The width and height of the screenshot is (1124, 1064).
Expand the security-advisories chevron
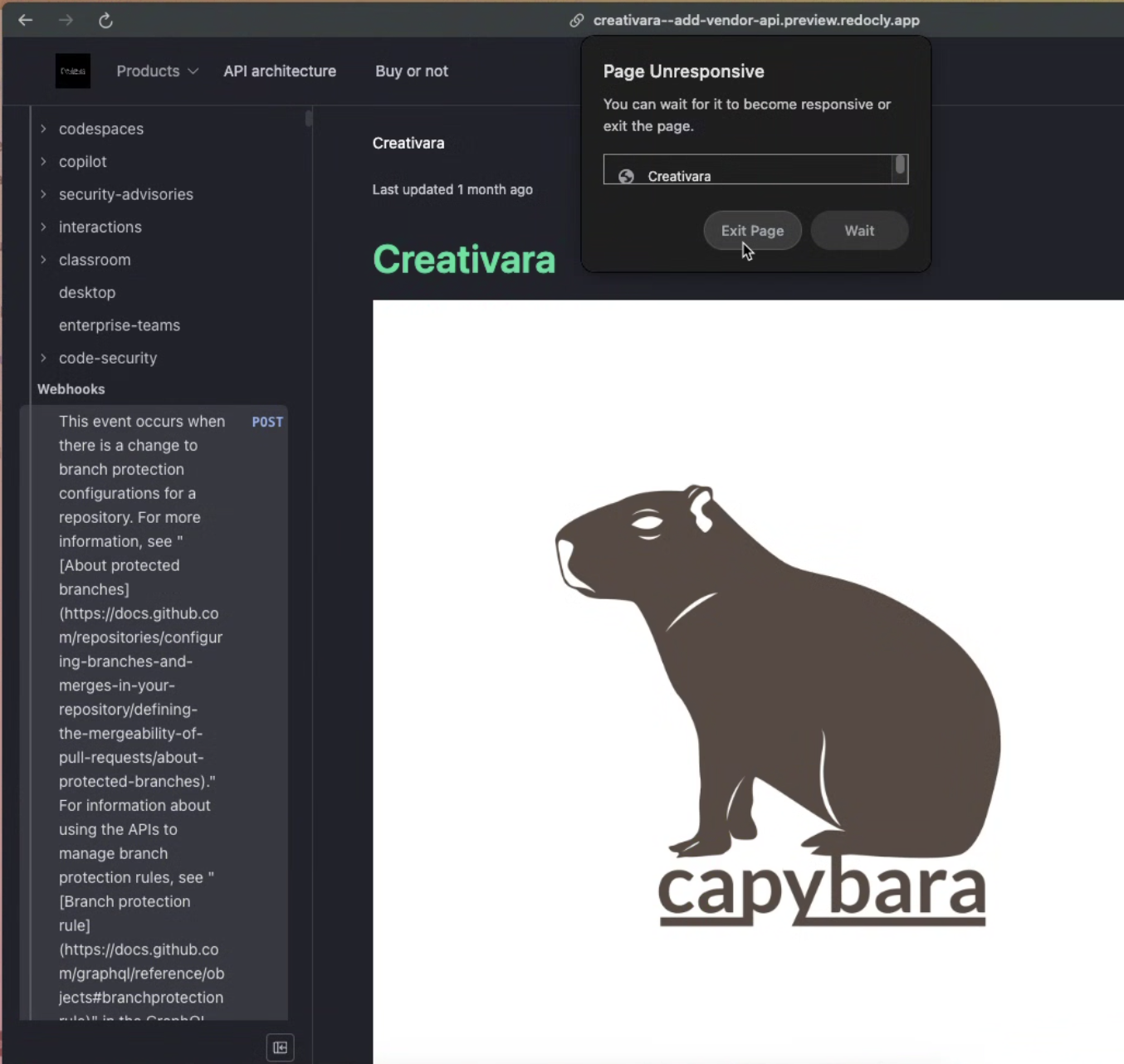[43, 194]
